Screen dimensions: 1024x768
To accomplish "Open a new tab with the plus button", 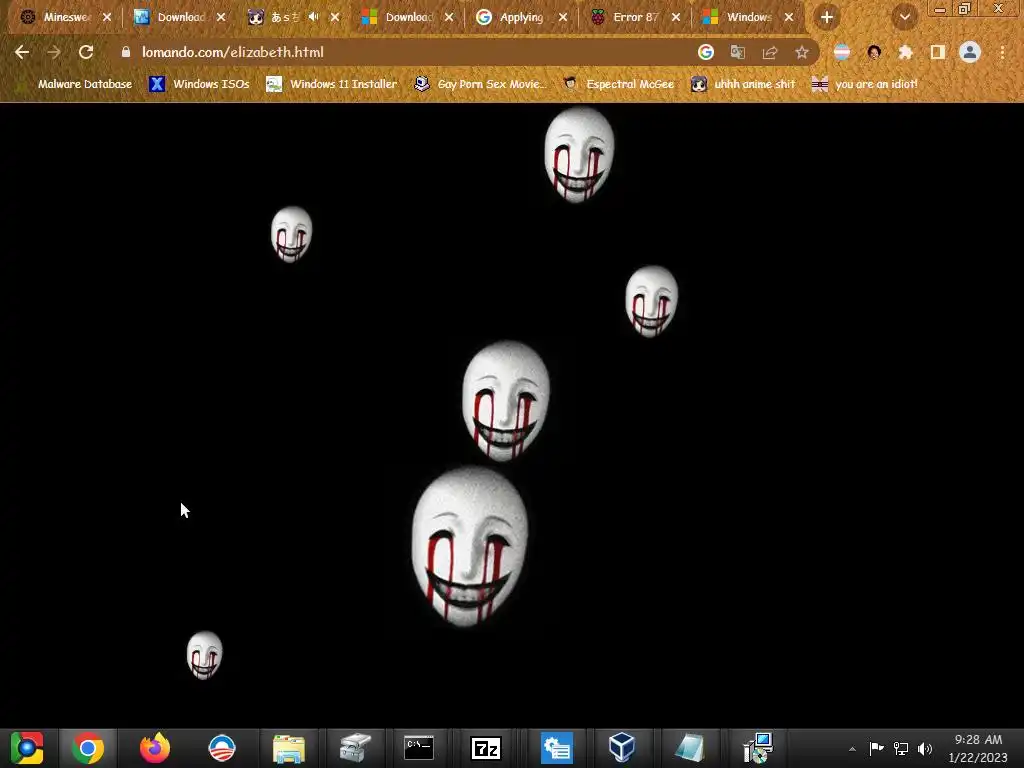I will [827, 17].
